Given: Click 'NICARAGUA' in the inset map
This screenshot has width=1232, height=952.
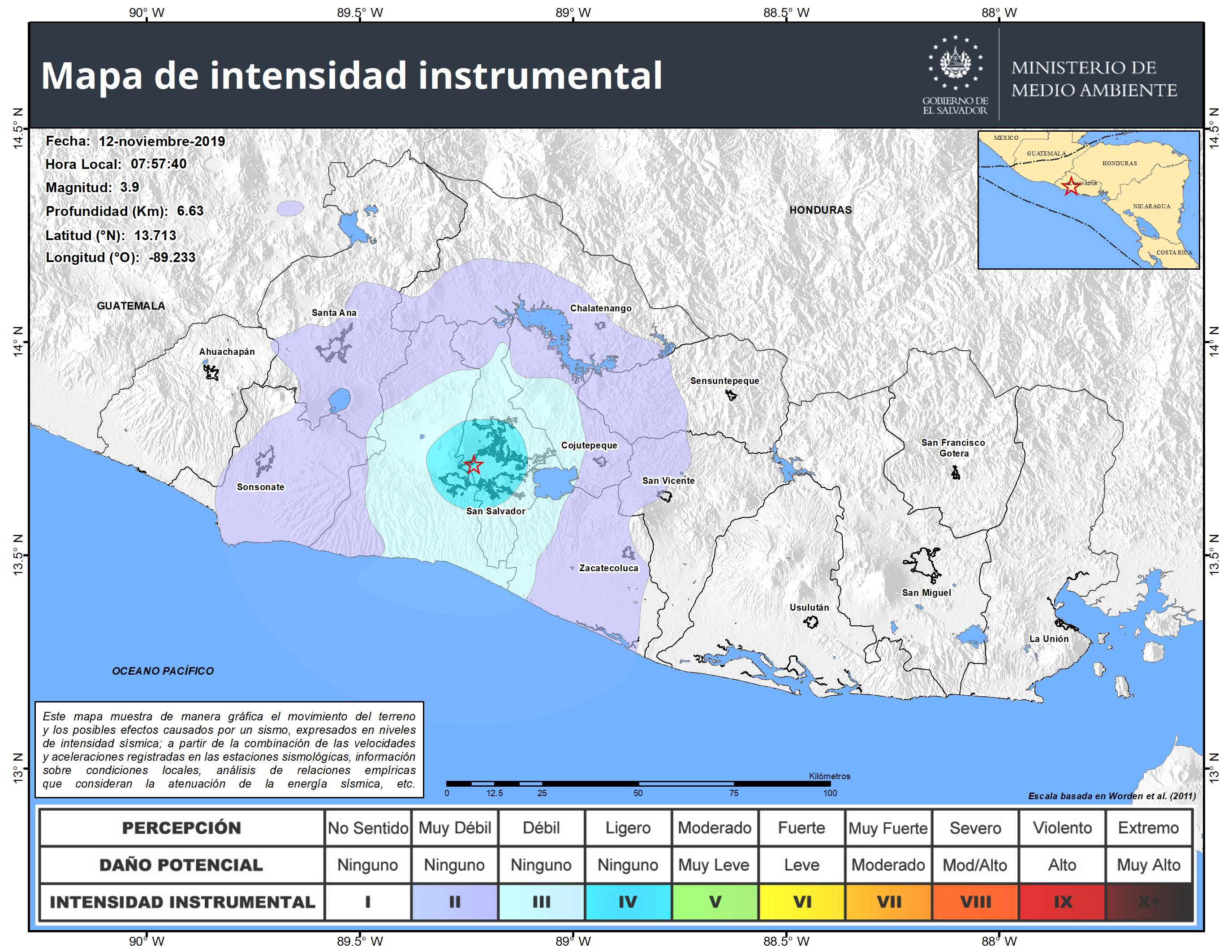Looking at the screenshot, I should coord(1152,207).
